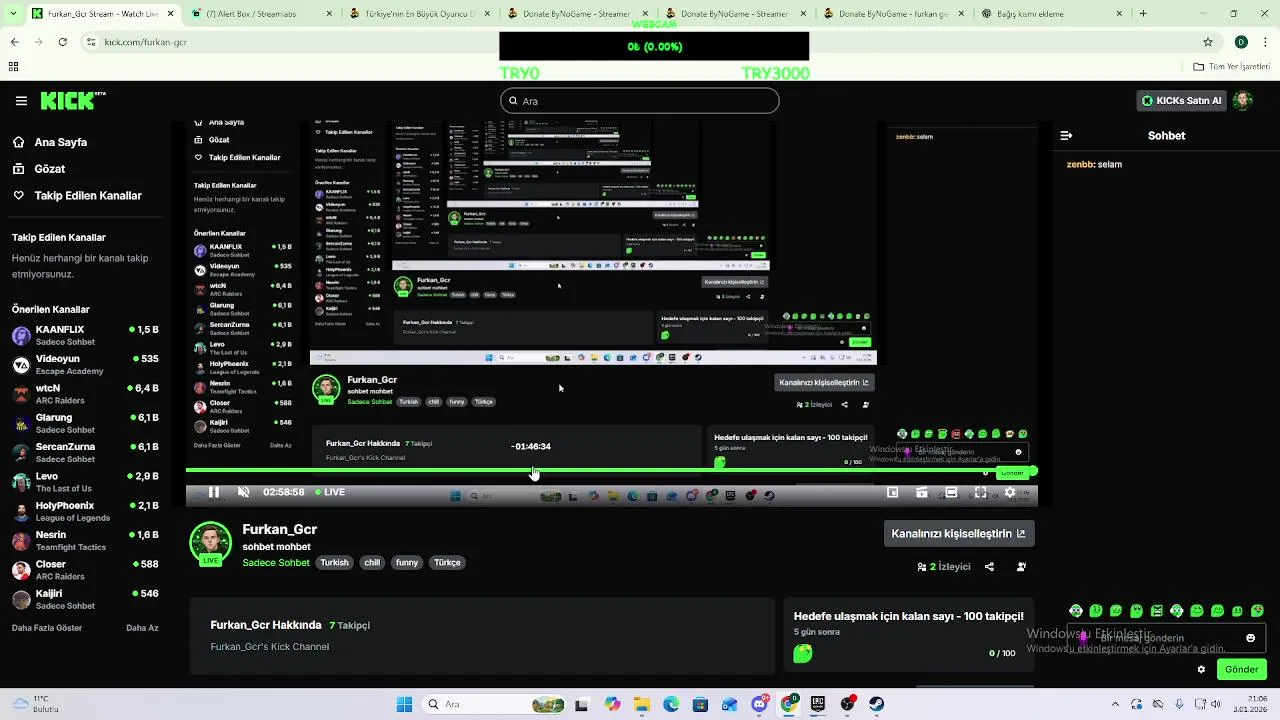Open player settings gear
Image resolution: width=1280 pixels, height=720 pixels.
[x=1010, y=492]
